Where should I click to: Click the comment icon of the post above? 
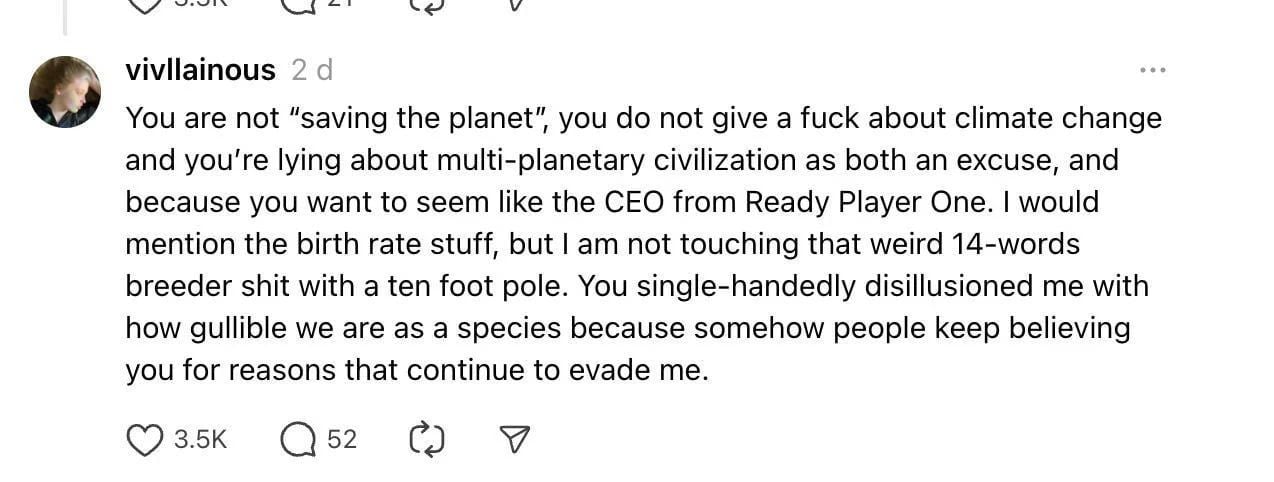tap(297, 4)
